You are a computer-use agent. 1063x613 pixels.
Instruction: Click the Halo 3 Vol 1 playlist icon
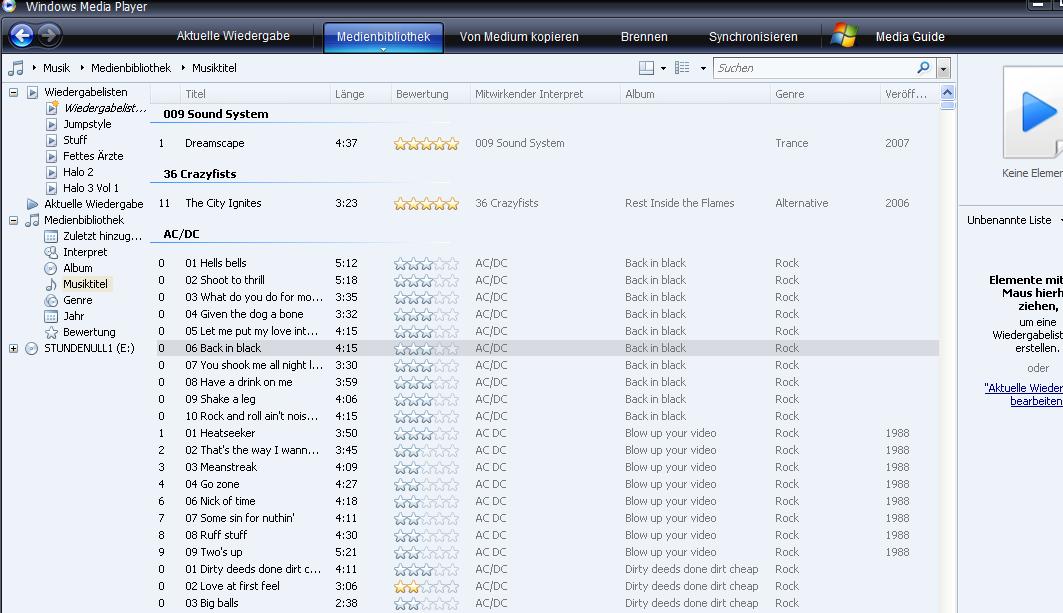coord(52,189)
